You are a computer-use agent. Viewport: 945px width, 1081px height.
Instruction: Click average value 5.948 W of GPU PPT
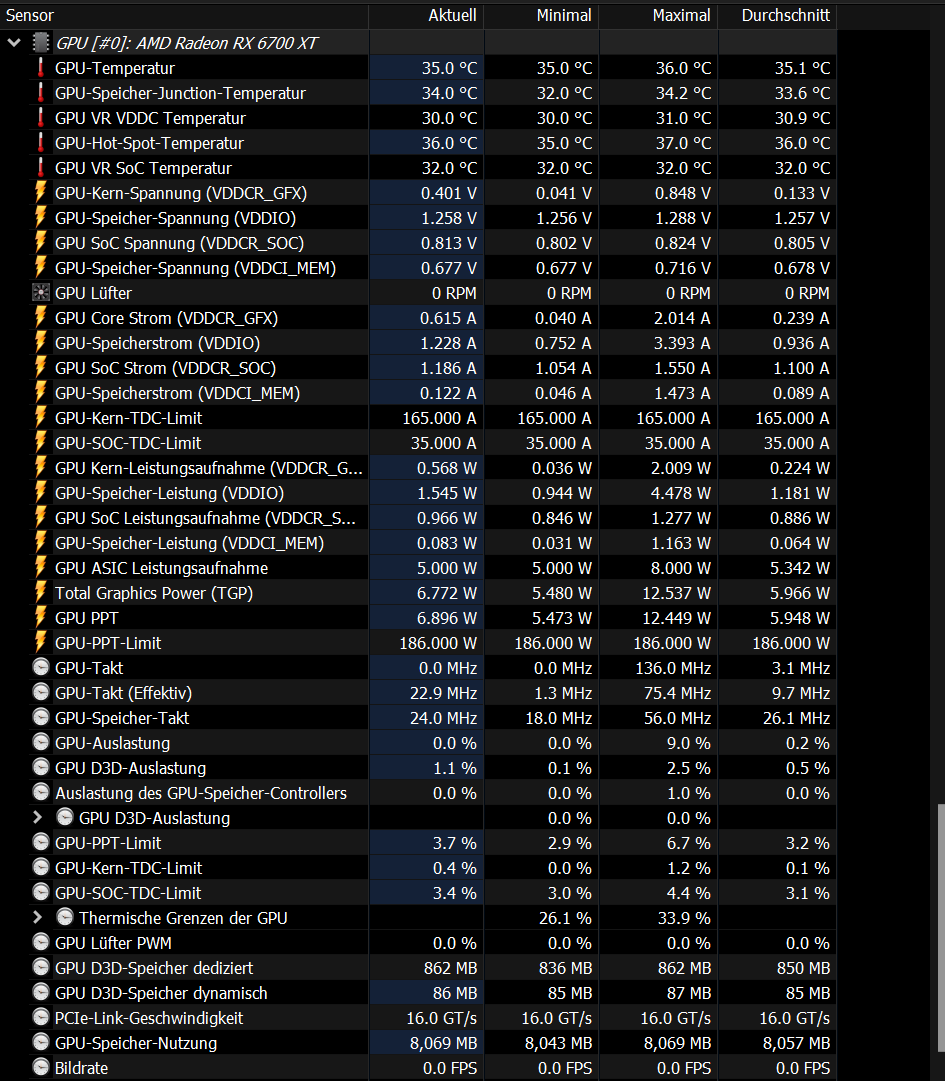(800, 618)
